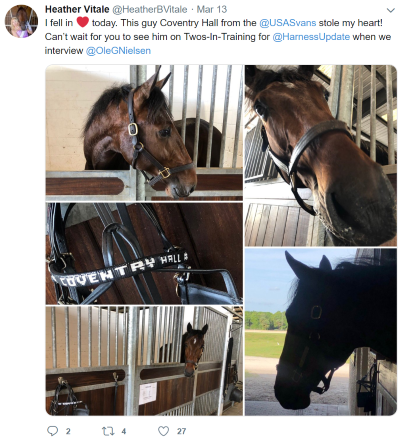Open the silhouetted horse outdoor photo
Image resolution: width=400 pixels, height=443 pixels.
(x=321, y=332)
